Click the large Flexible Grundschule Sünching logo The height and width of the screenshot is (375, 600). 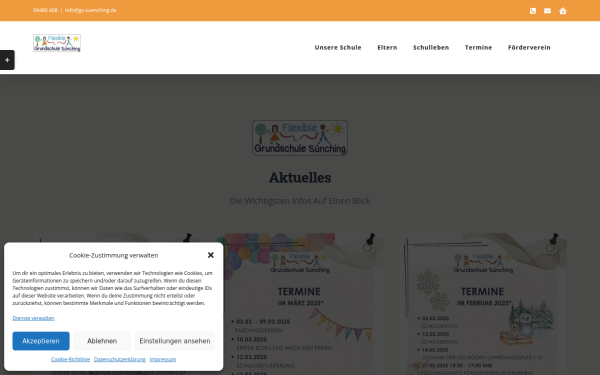coord(300,138)
